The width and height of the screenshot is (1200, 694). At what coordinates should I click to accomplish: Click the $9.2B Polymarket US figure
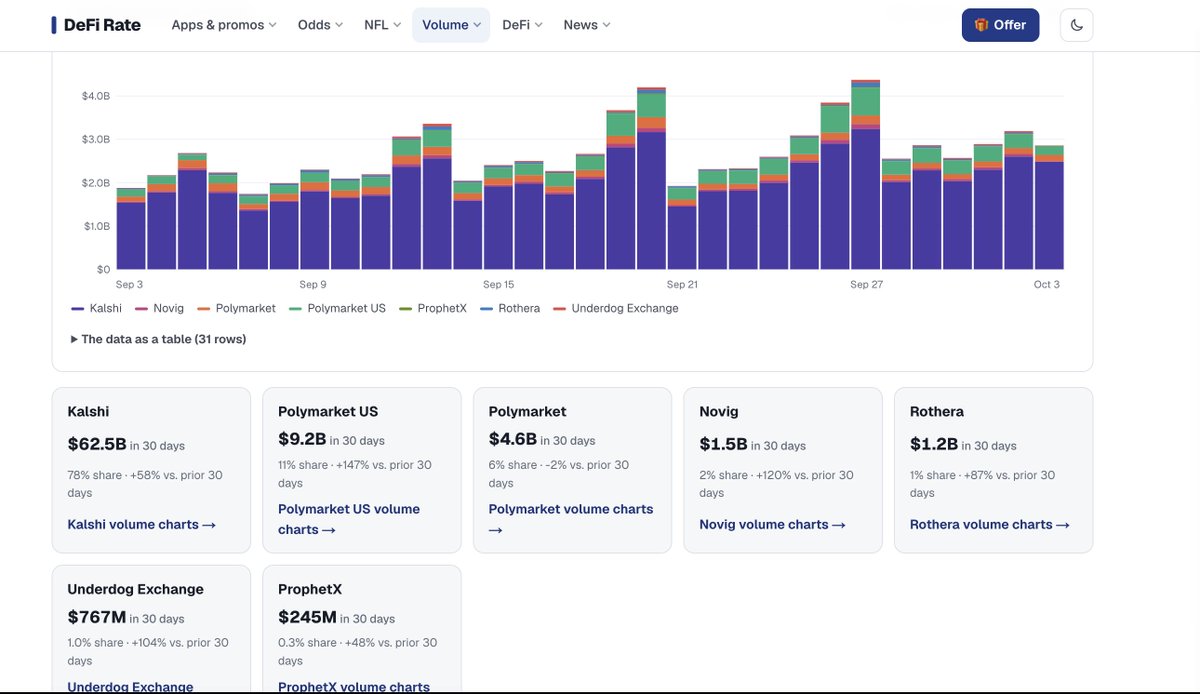(302, 438)
